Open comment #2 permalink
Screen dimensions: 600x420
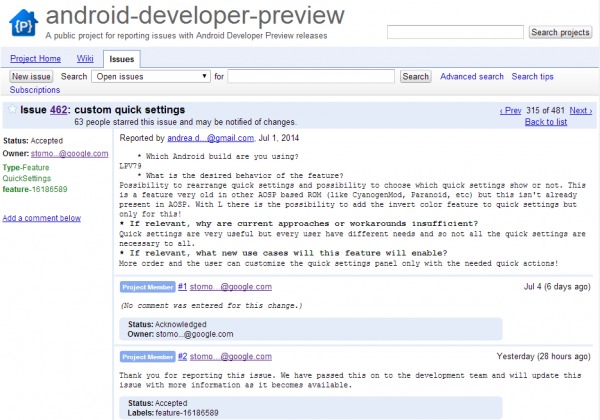[x=183, y=357]
